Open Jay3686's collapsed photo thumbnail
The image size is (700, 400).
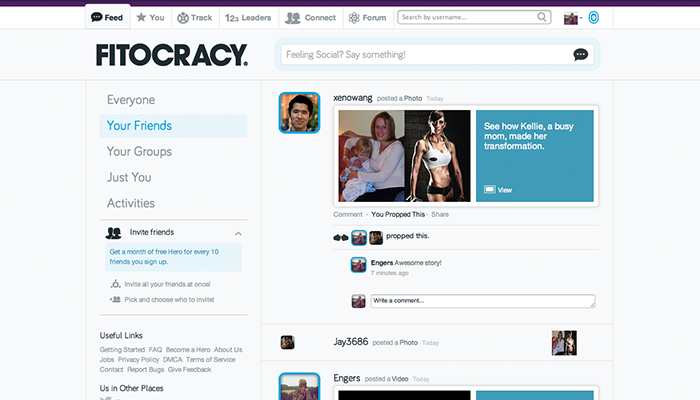point(564,343)
